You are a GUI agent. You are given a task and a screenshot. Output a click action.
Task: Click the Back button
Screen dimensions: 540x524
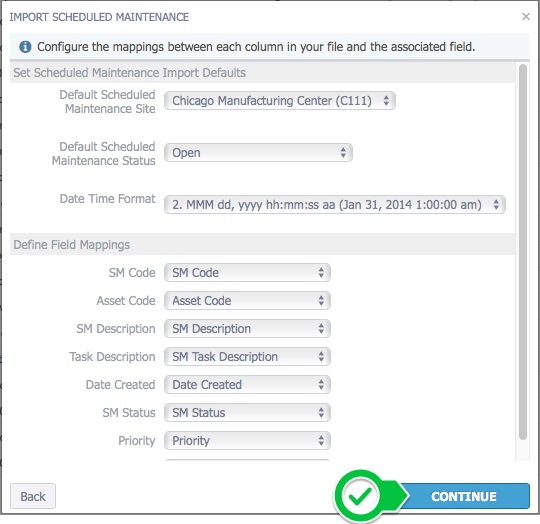[x=33, y=496]
